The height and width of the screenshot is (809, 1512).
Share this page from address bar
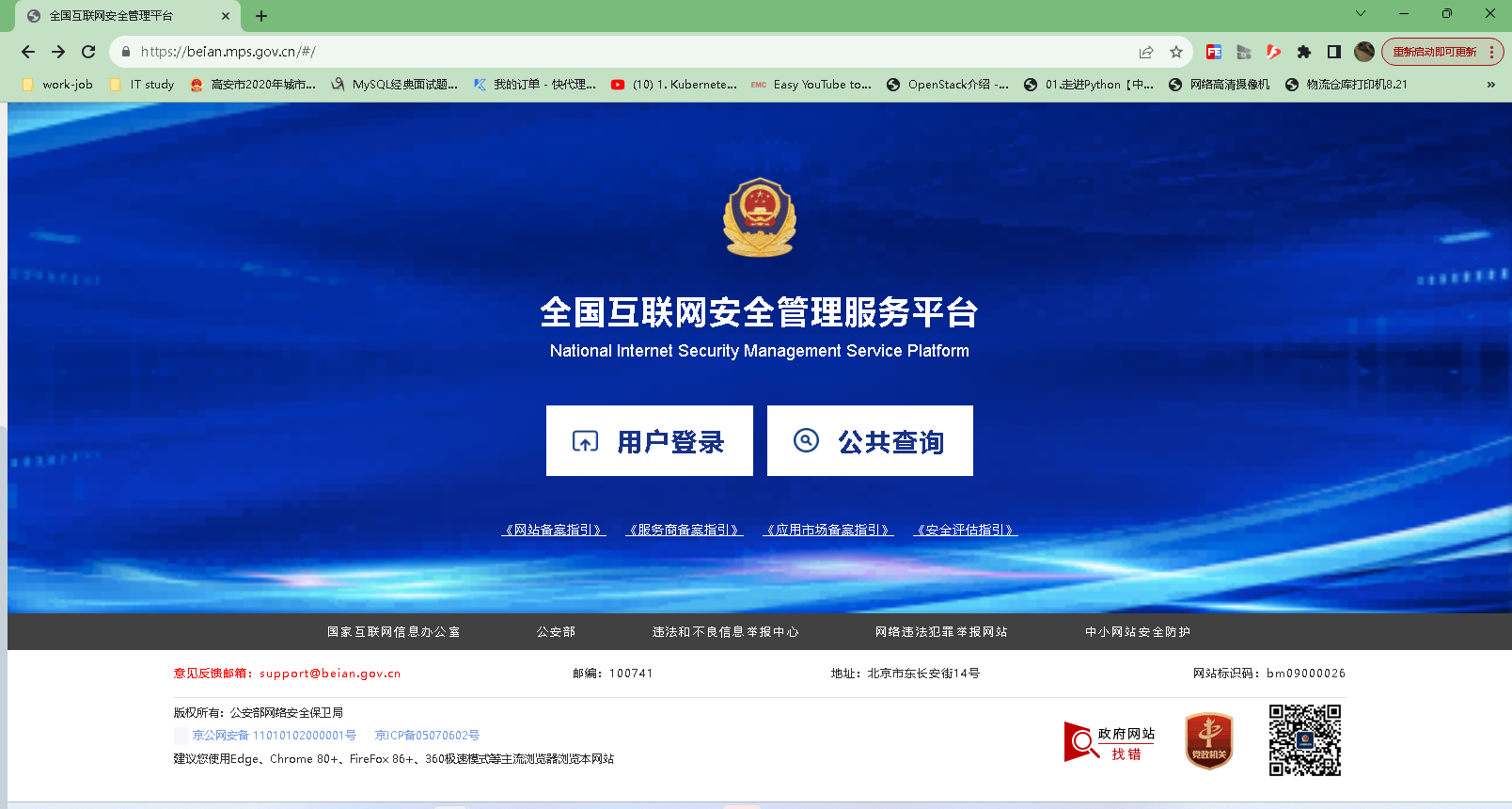tap(1146, 52)
